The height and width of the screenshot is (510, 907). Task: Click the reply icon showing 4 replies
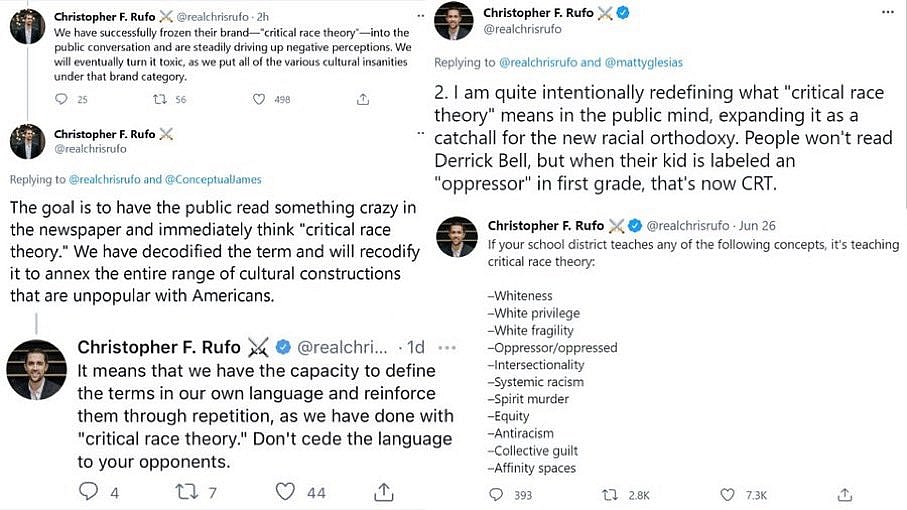88,491
